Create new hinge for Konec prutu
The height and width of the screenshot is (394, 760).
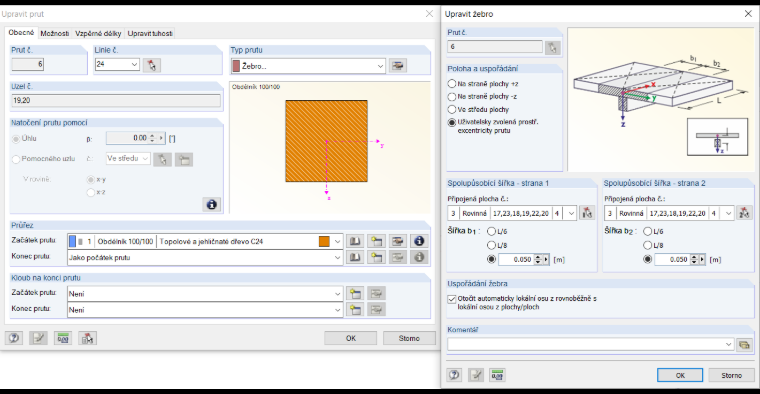pyautogui.click(x=355, y=309)
